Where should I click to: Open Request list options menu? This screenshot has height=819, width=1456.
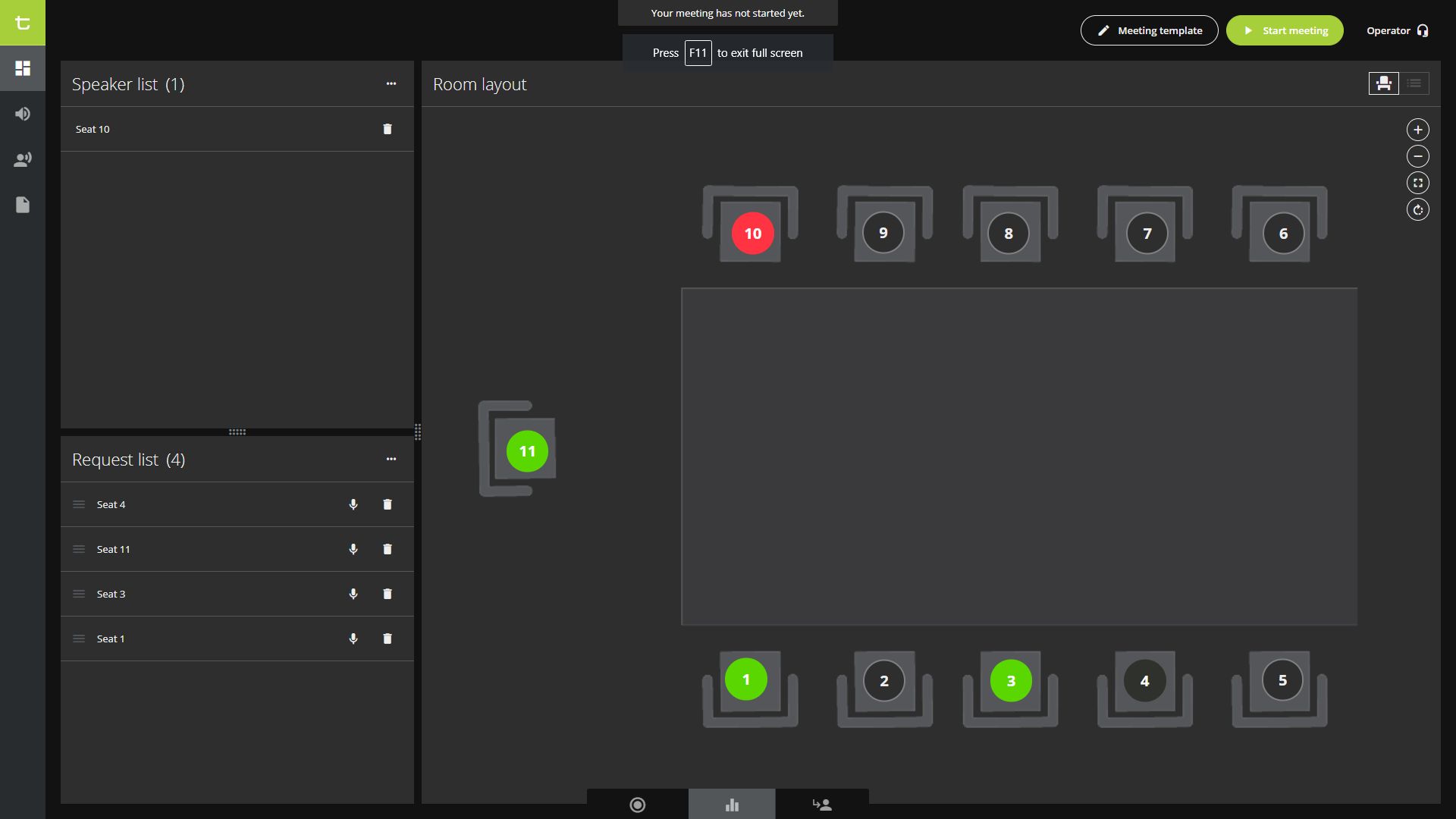[x=391, y=460]
